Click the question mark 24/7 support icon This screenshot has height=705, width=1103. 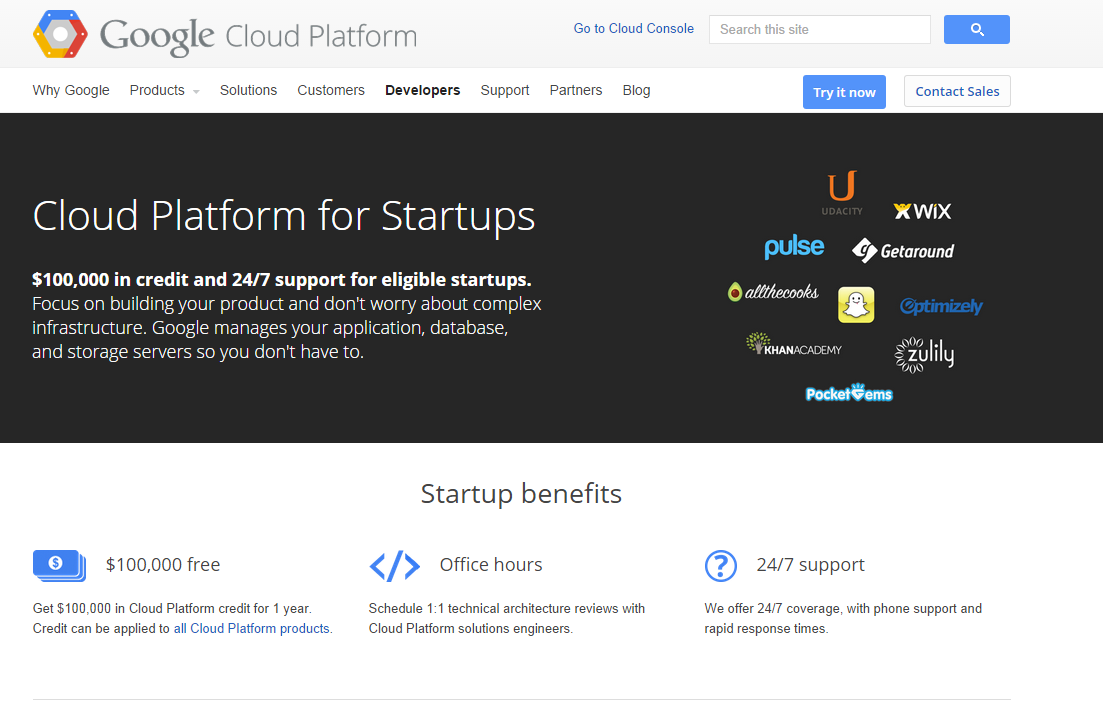point(720,566)
